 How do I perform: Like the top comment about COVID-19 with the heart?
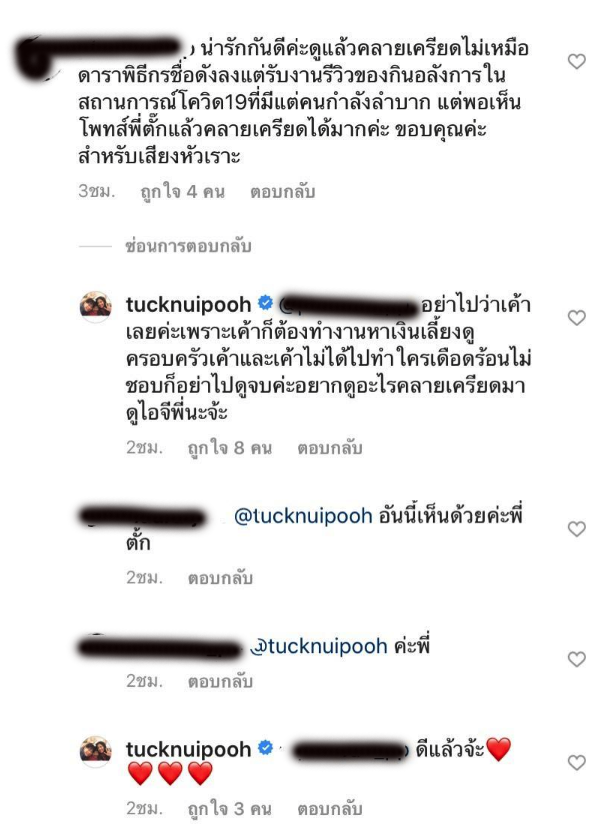point(577,62)
